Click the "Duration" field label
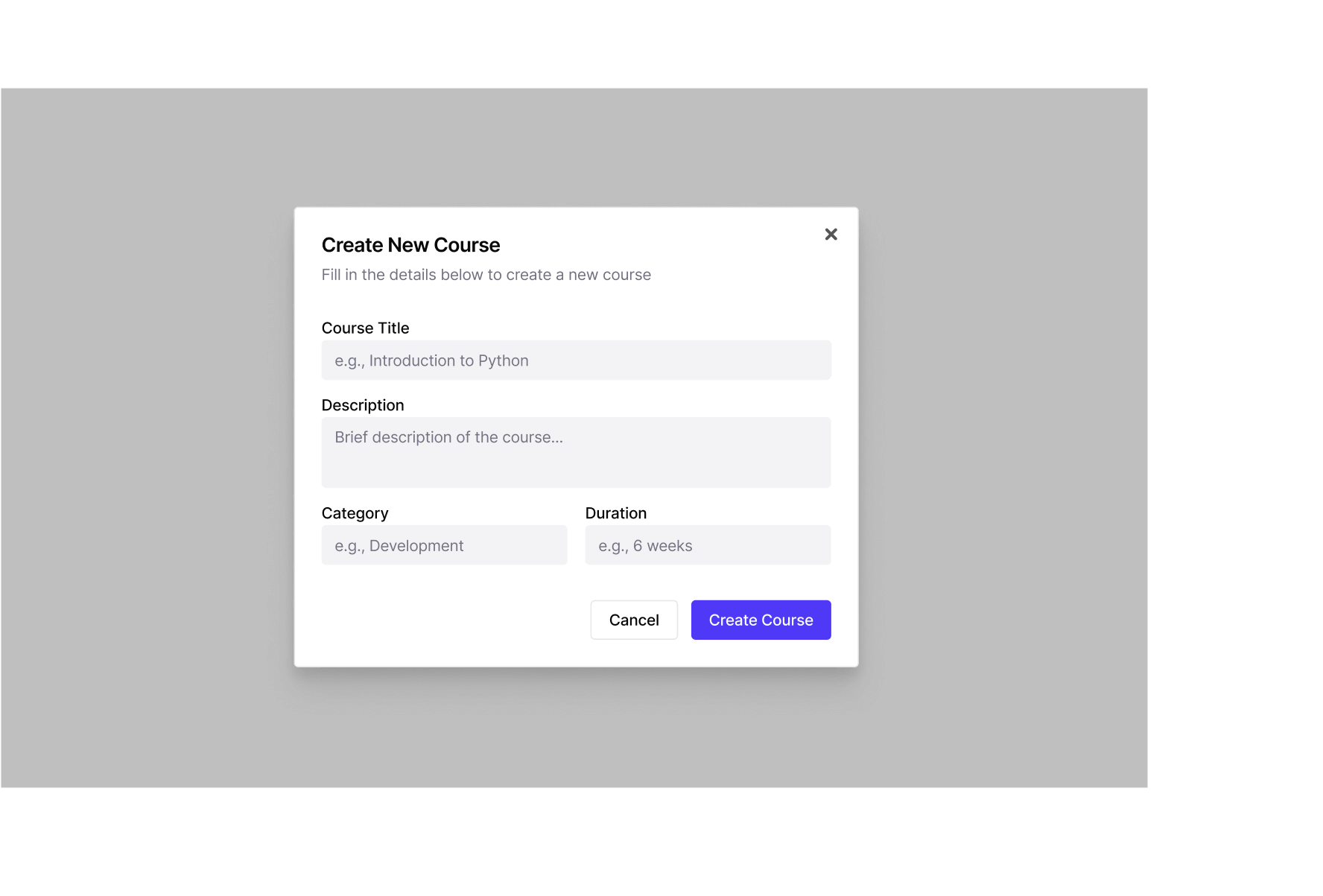Image resolution: width=1323 pixels, height=896 pixels. (615, 513)
